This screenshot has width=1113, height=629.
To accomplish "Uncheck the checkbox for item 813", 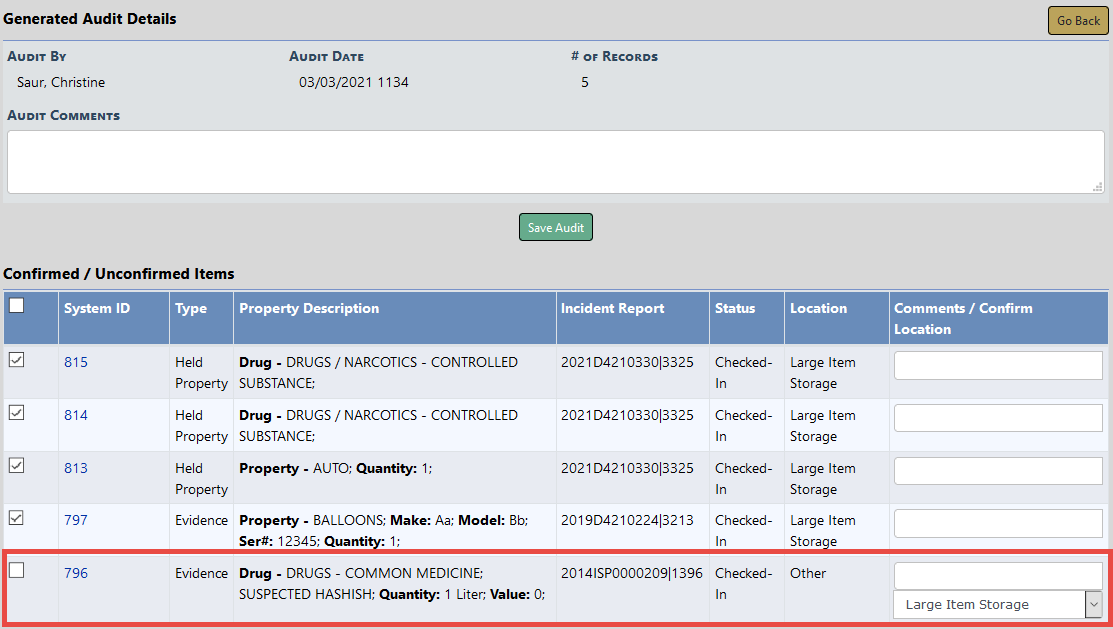I will tap(16, 466).
